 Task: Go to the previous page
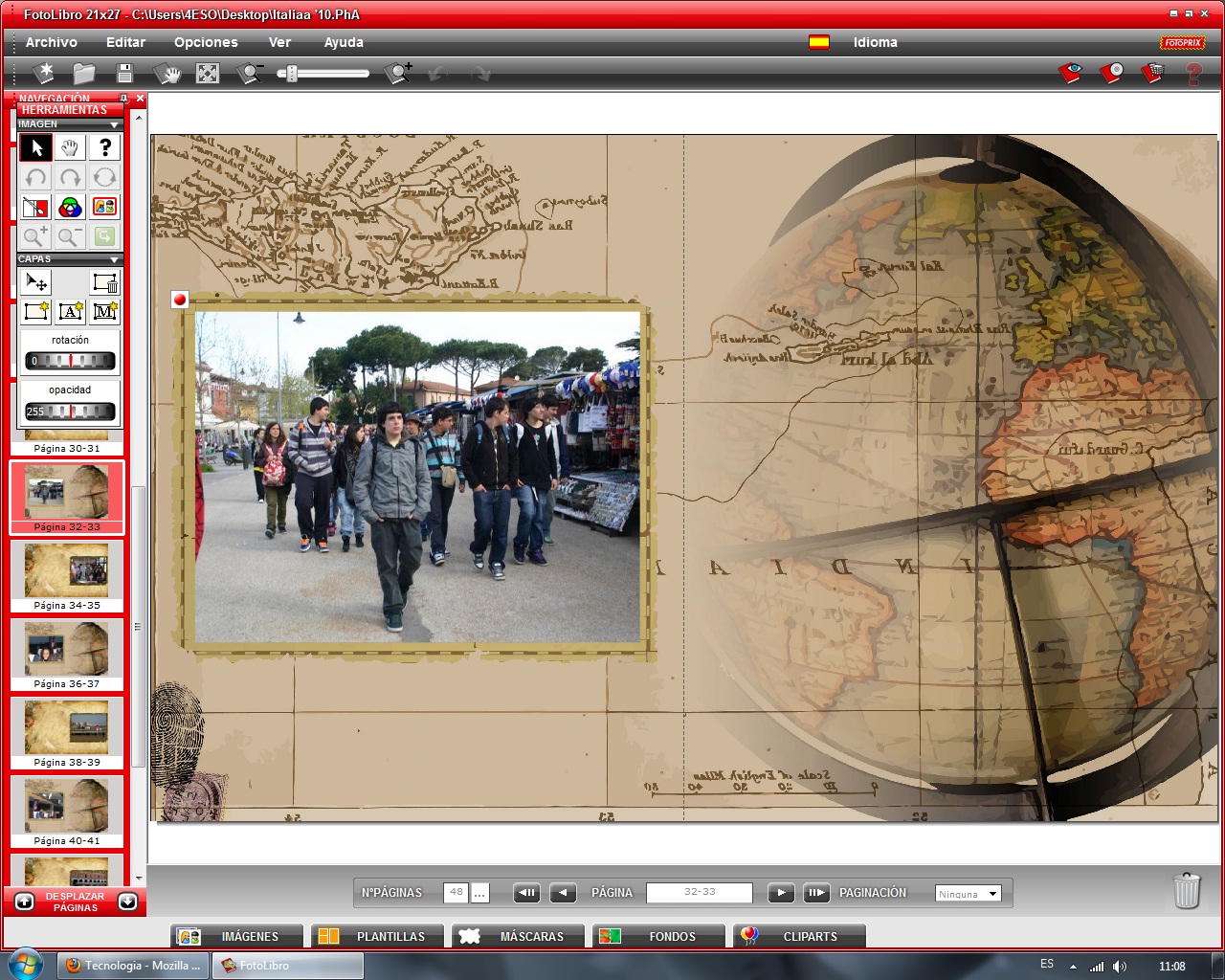pyautogui.click(x=563, y=893)
